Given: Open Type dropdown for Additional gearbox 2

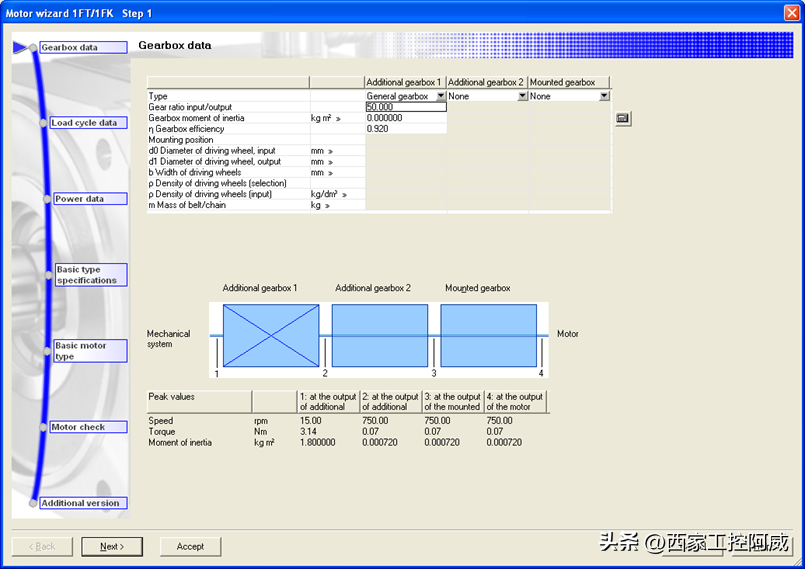Looking at the screenshot, I should pyautogui.click(x=522, y=96).
